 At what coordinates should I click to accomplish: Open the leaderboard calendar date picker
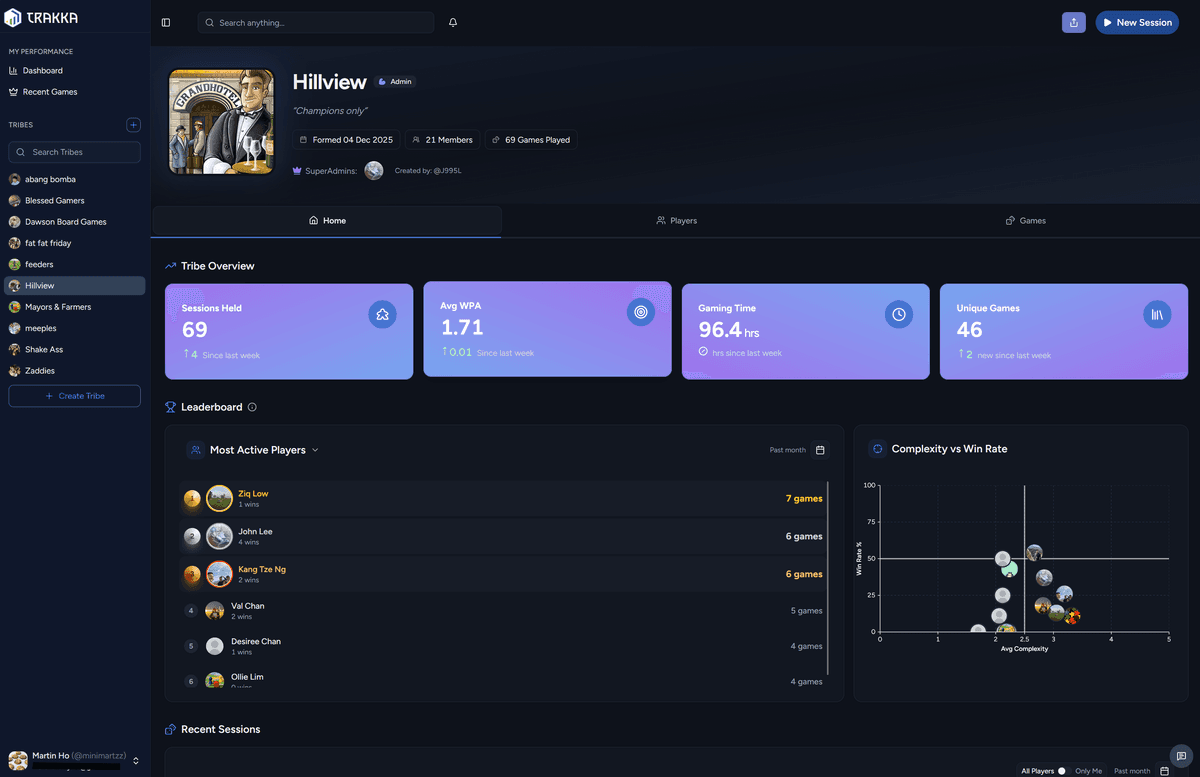820,450
